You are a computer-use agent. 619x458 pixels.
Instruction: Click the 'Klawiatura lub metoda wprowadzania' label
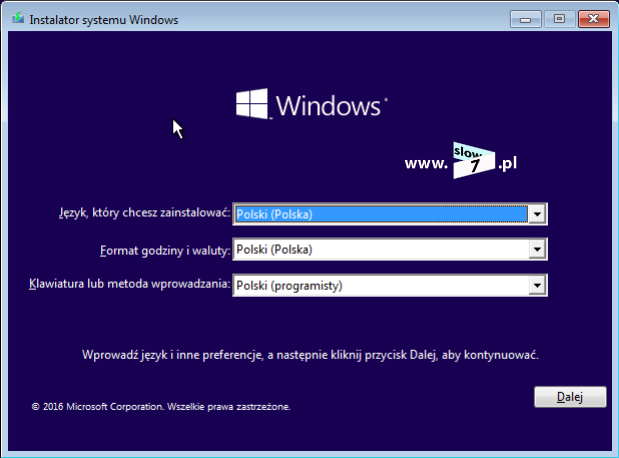(129, 284)
